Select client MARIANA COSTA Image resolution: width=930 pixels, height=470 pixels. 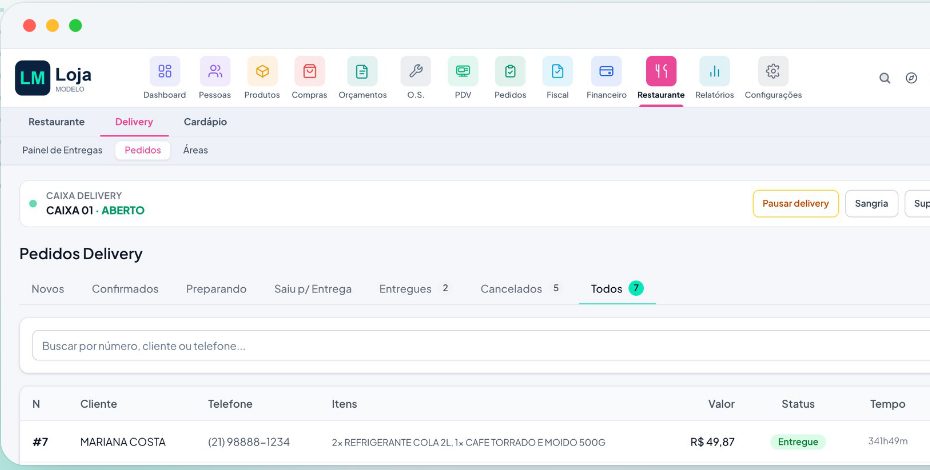pos(123,442)
